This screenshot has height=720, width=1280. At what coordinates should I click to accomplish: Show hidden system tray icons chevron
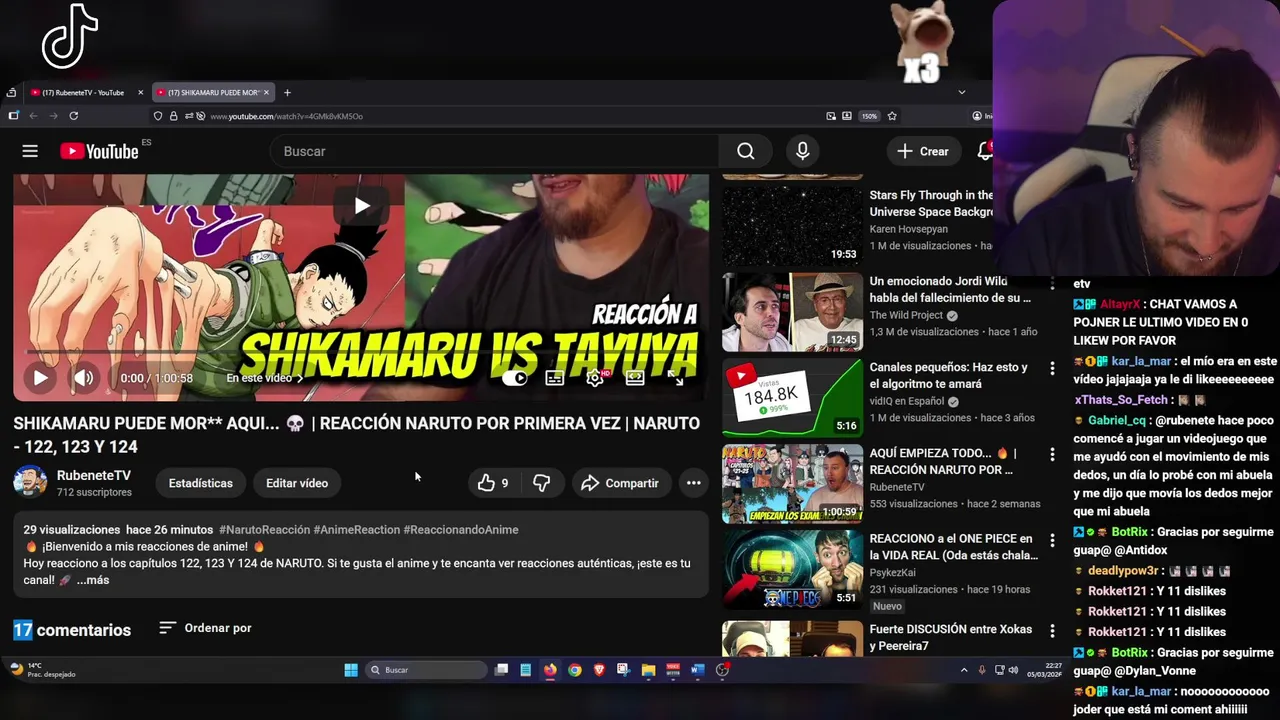tap(964, 670)
